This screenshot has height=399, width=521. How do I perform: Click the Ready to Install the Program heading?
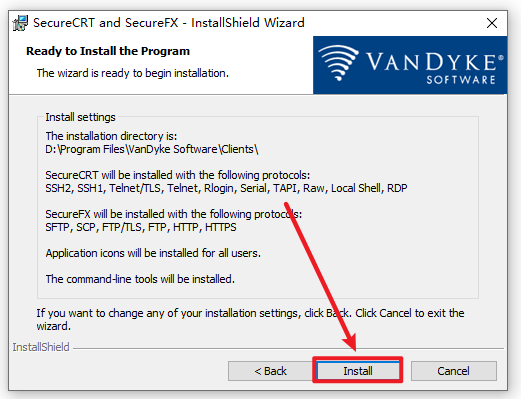[108, 51]
